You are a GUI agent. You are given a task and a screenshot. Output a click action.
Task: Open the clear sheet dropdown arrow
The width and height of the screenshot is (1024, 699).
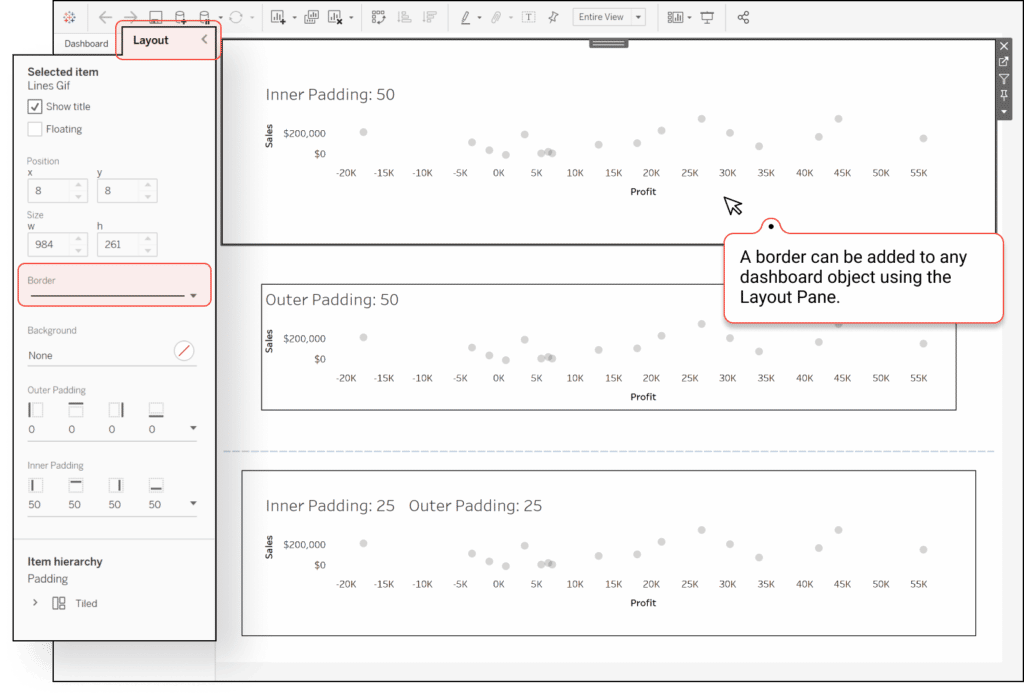pos(351,18)
